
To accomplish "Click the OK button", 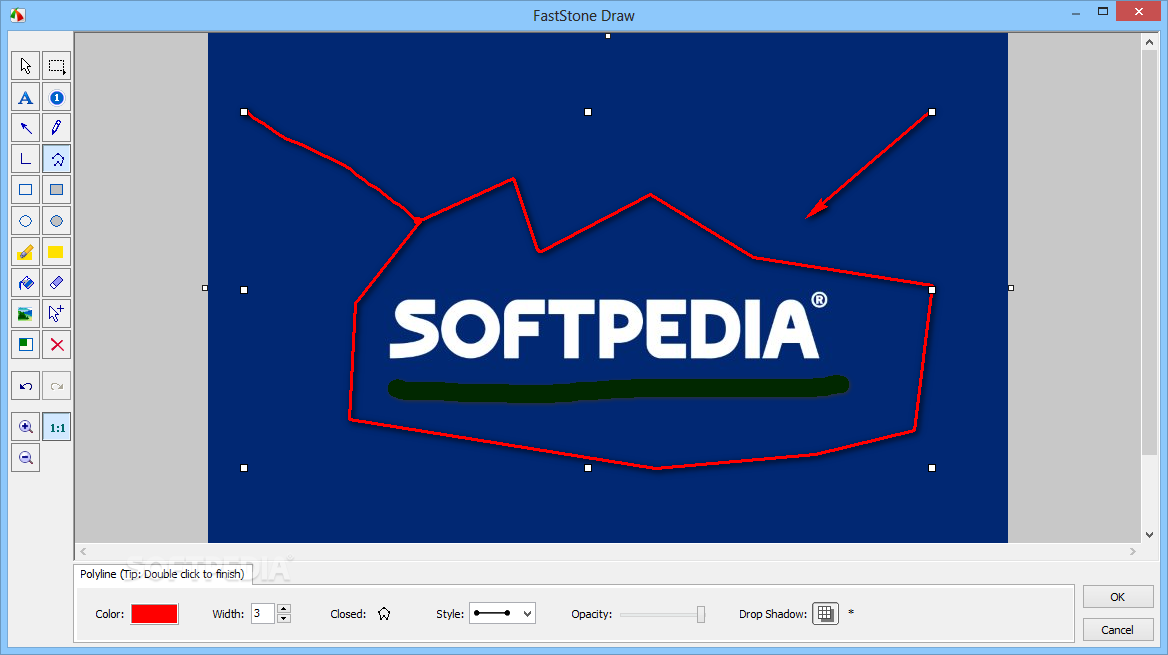I will (1117, 597).
